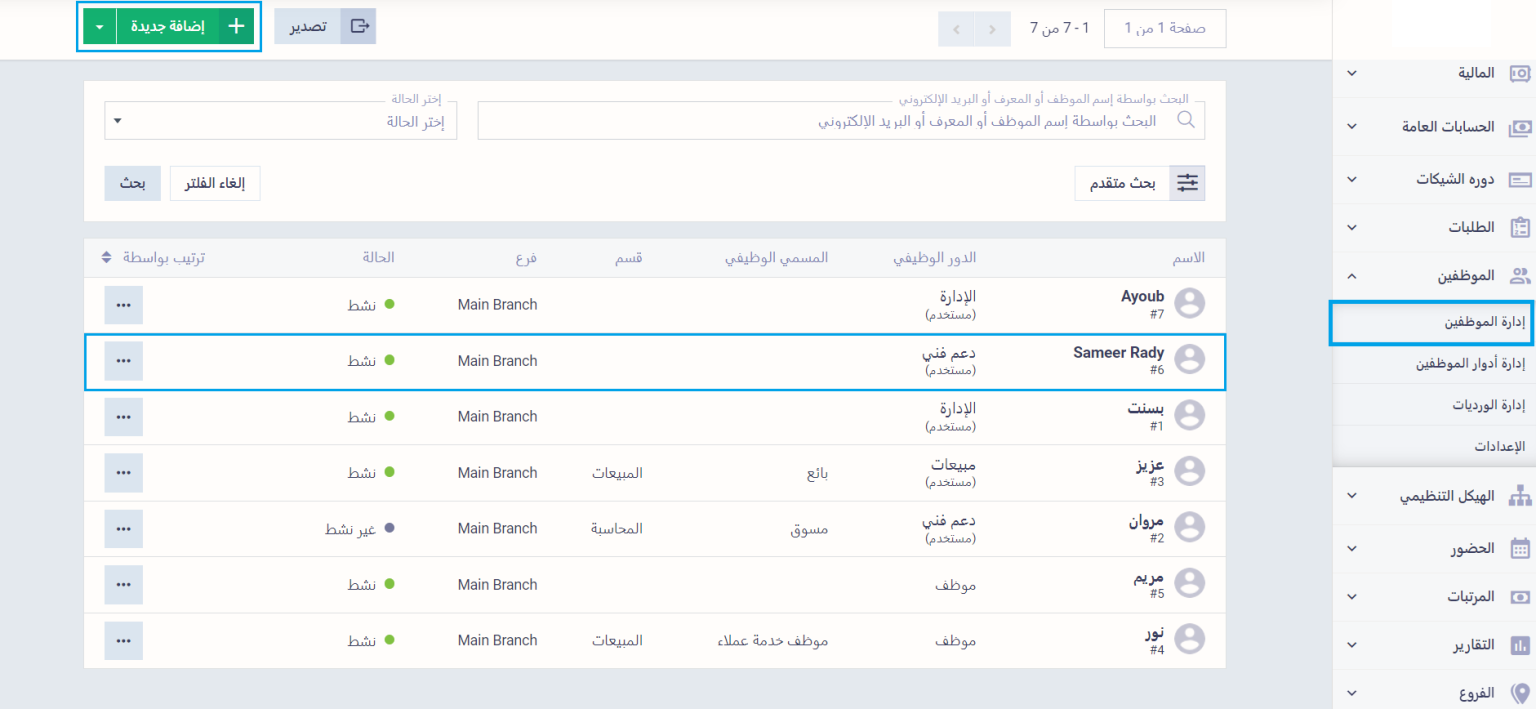Open three-dots actions for مروان row
Image resolution: width=1536 pixels, height=709 pixels.
(123, 529)
